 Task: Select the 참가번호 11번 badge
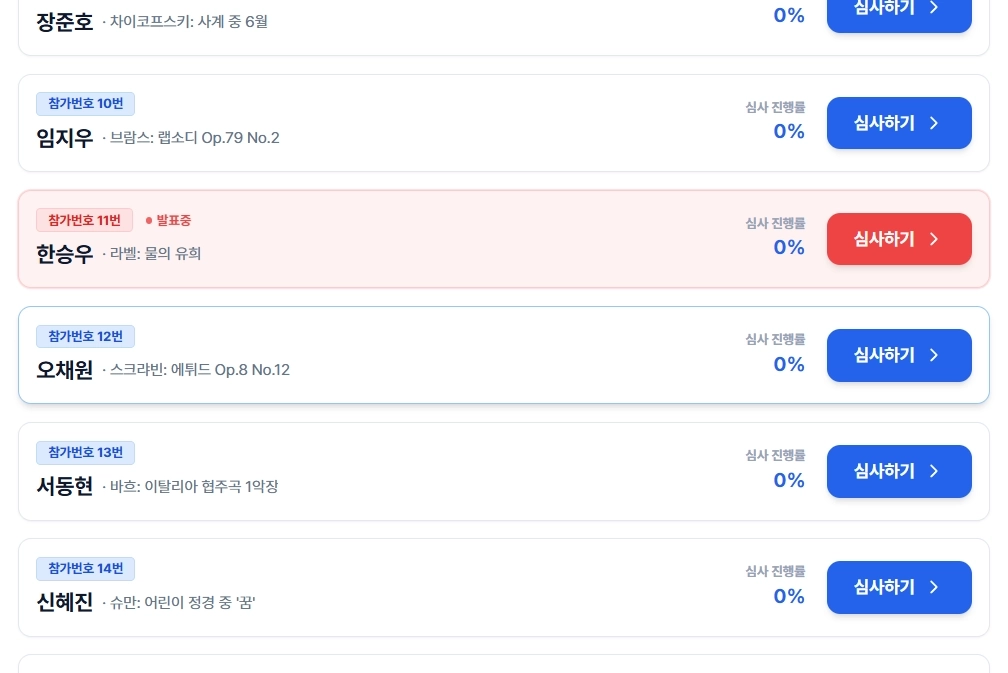click(x=84, y=220)
